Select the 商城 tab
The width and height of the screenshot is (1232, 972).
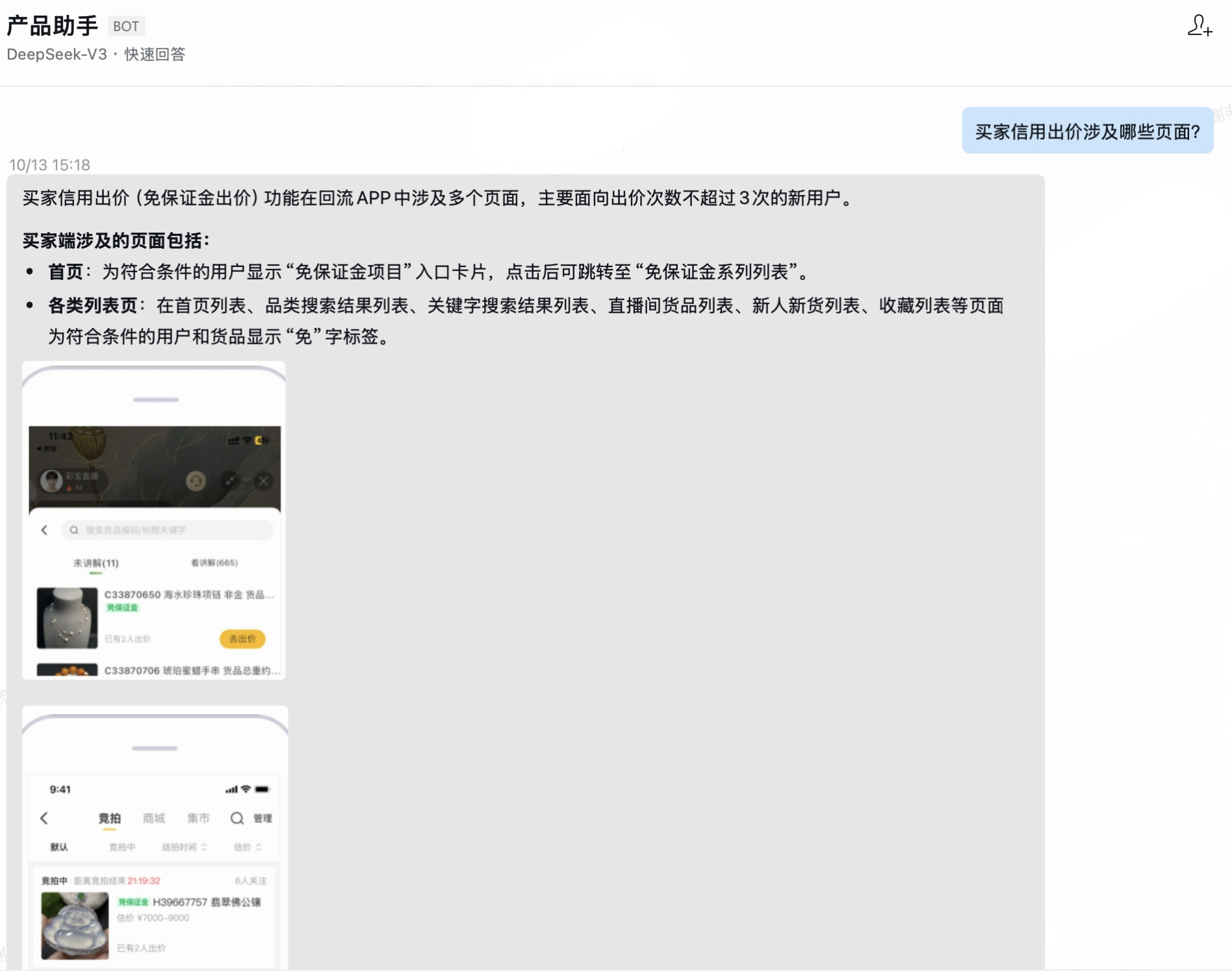pyautogui.click(x=154, y=818)
